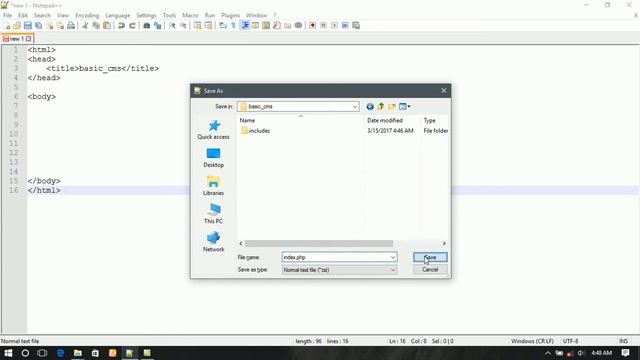640x360 pixels.
Task: Select Network in places bar
Action: [x=213, y=242]
